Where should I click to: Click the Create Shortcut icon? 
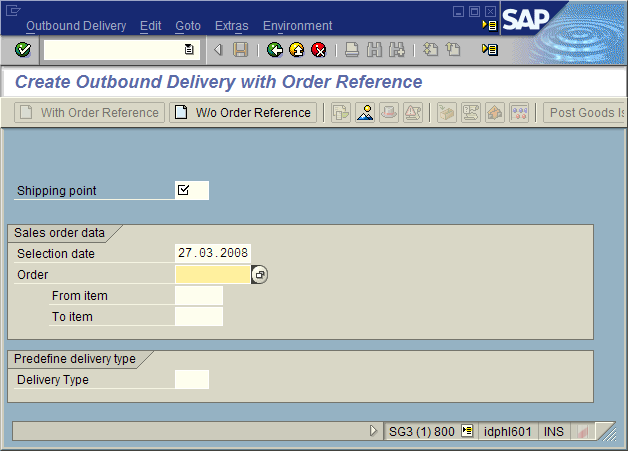(x=453, y=50)
